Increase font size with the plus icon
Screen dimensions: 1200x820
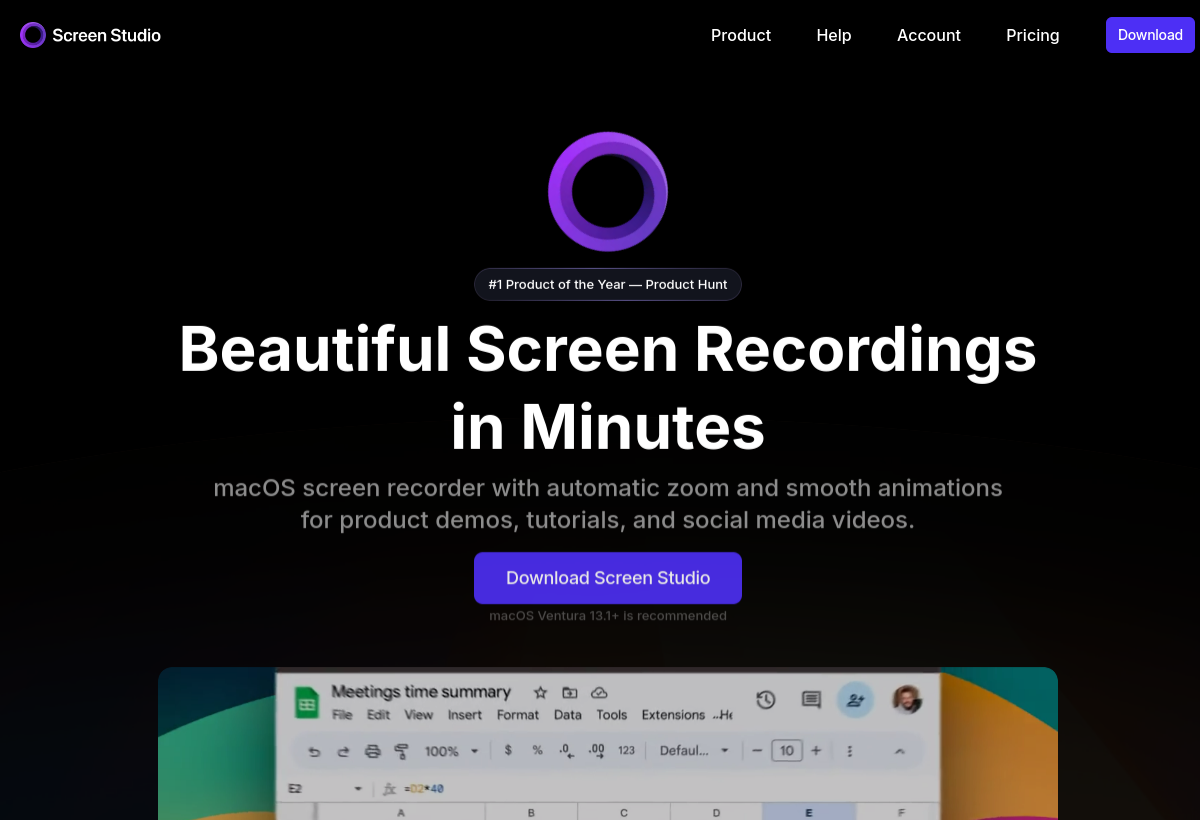click(816, 751)
